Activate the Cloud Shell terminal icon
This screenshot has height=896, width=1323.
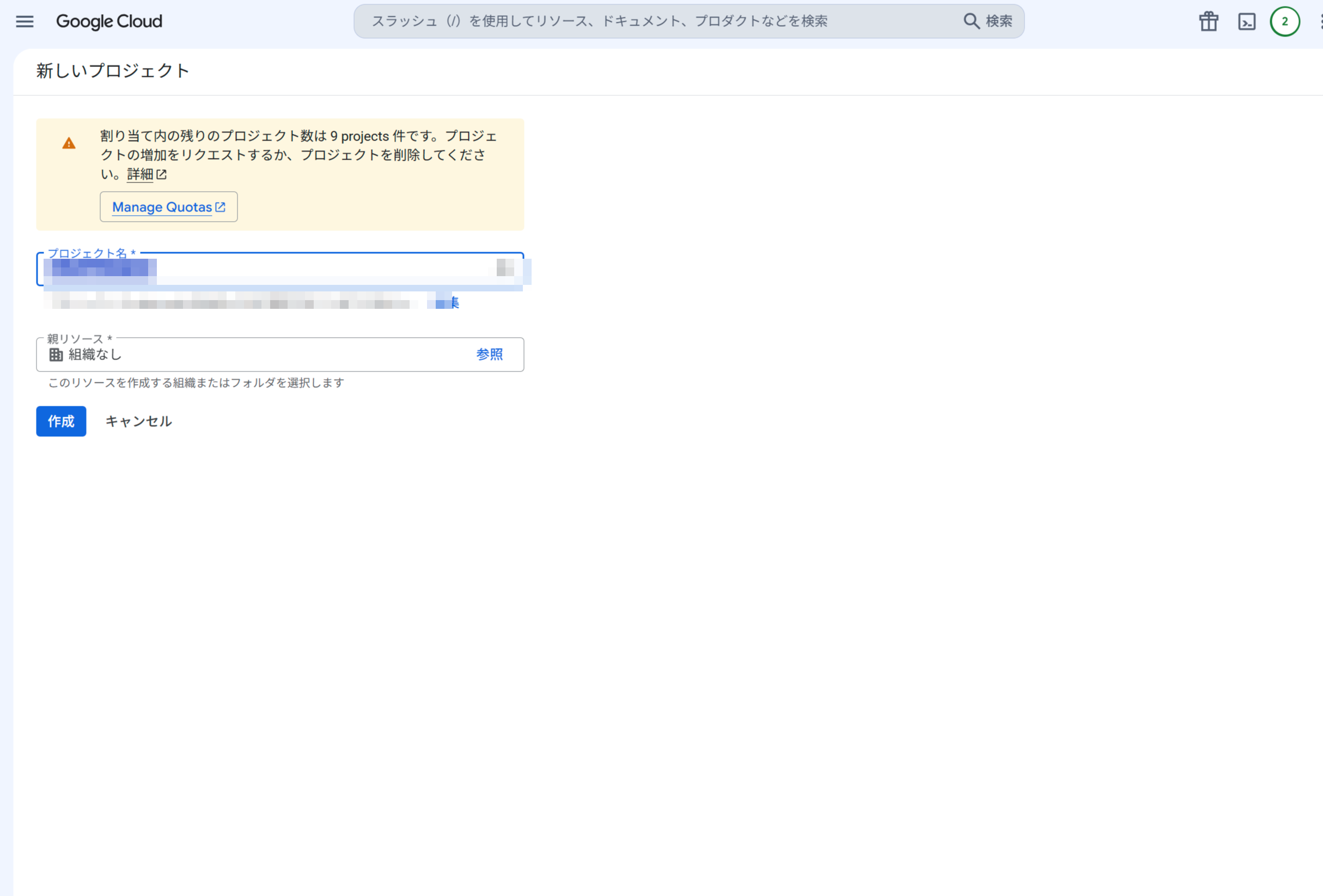pyautogui.click(x=1247, y=22)
